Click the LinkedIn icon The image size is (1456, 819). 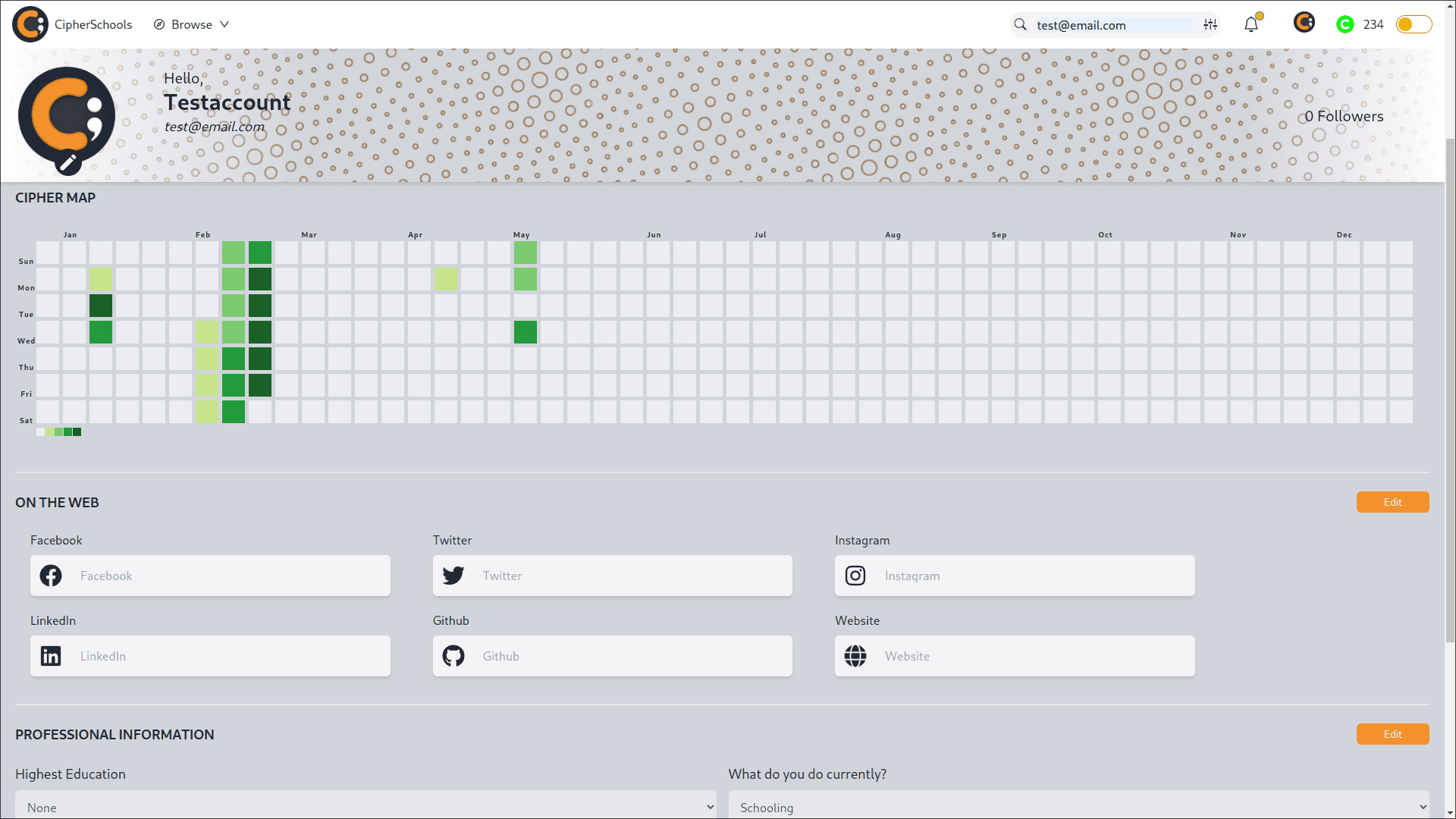(x=51, y=656)
